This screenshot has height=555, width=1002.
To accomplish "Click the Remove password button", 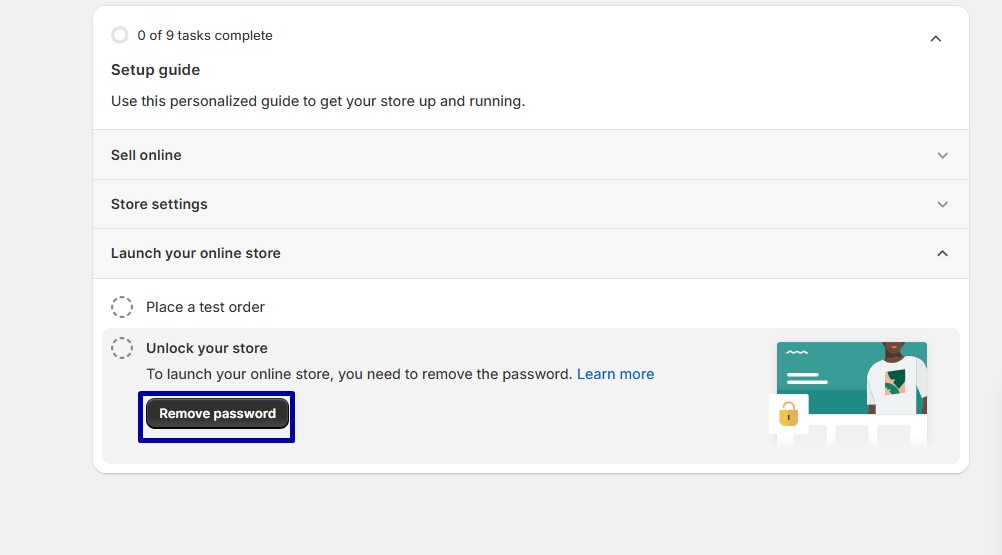I will 217,414.
